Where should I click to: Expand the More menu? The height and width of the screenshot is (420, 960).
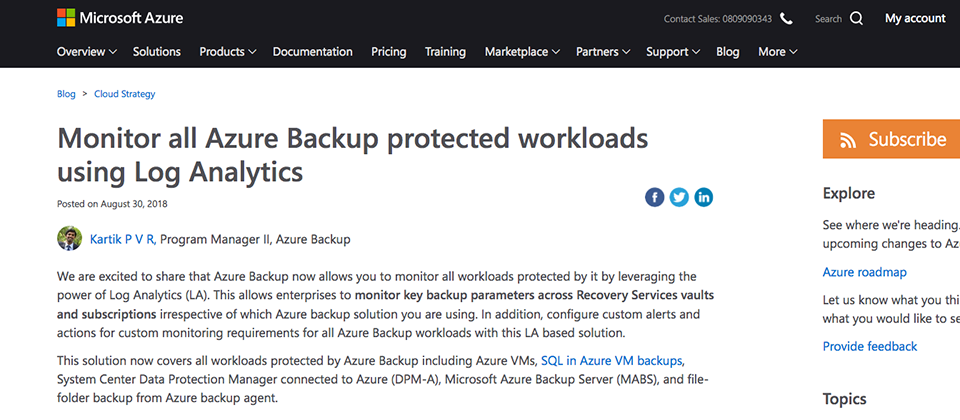pyautogui.click(x=778, y=52)
